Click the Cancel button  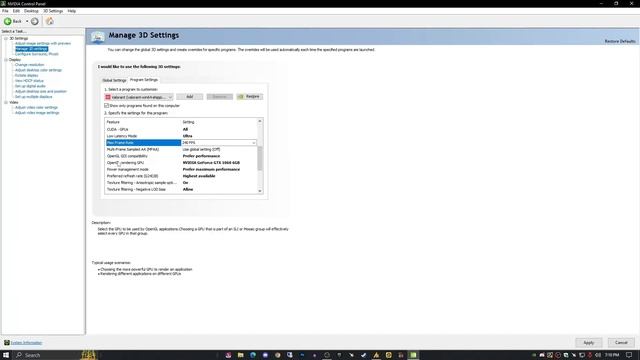621,343
